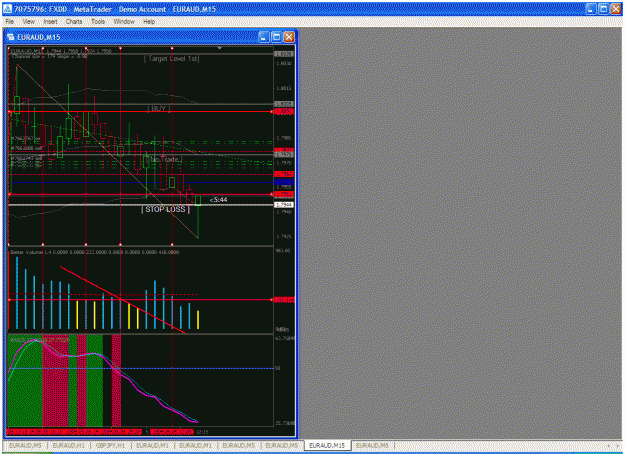Open the Insert menu
This screenshot has height=454, width=625.
pyautogui.click(x=51, y=22)
